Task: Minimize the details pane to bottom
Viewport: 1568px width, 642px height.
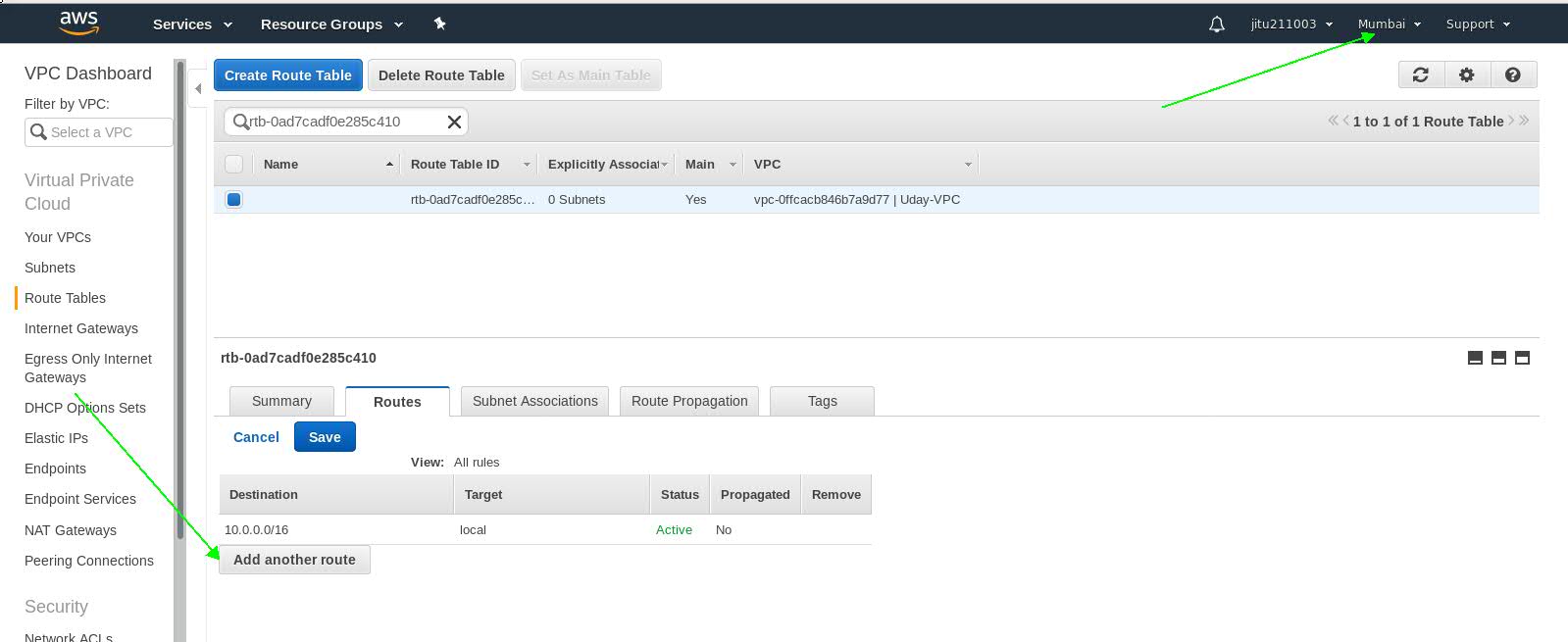Action: coord(1475,358)
